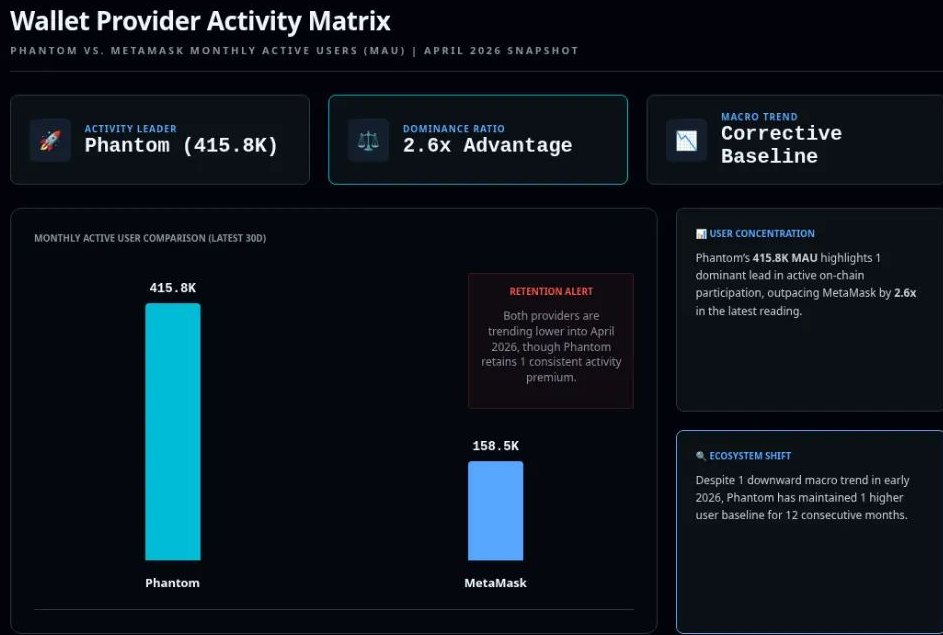Open the Retention Alert box
Viewport: 943px width, 635px height.
pos(551,341)
